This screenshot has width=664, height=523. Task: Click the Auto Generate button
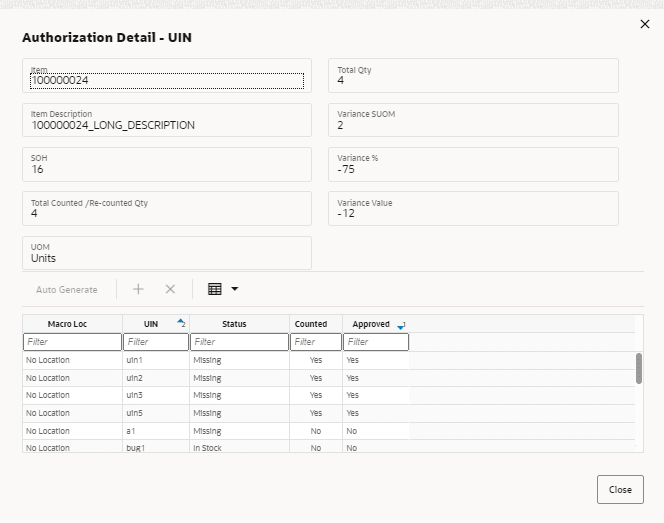coord(66,290)
